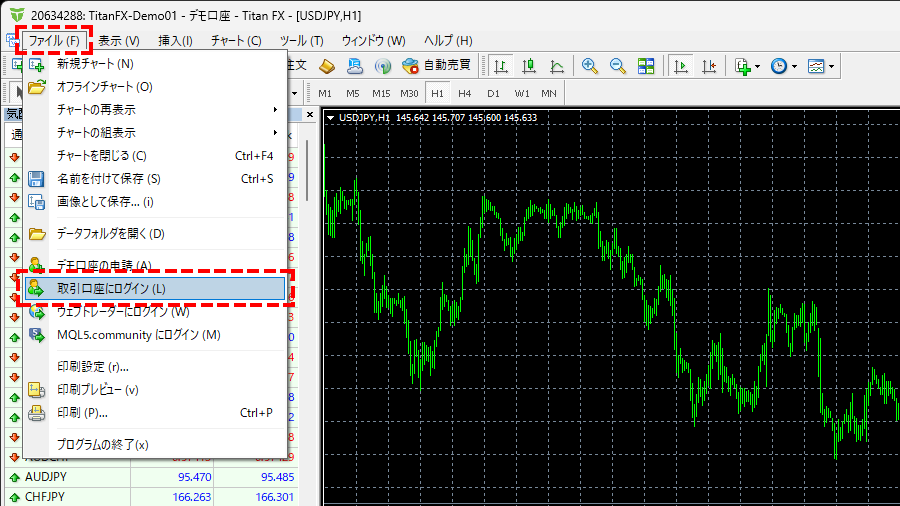Select W1 timeframe

[x=522, y=94]
